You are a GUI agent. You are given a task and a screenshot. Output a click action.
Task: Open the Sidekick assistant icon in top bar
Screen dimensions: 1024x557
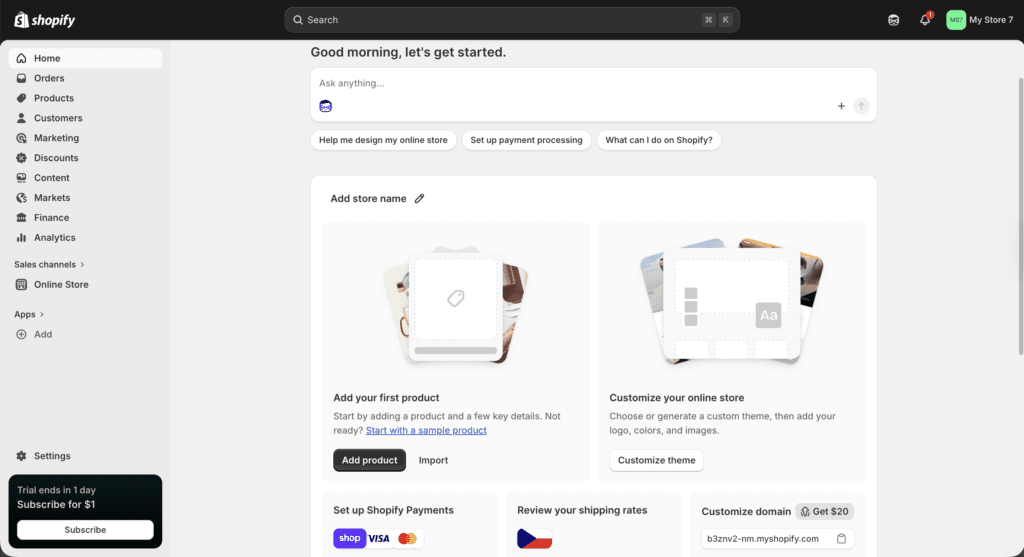point(893,20)
